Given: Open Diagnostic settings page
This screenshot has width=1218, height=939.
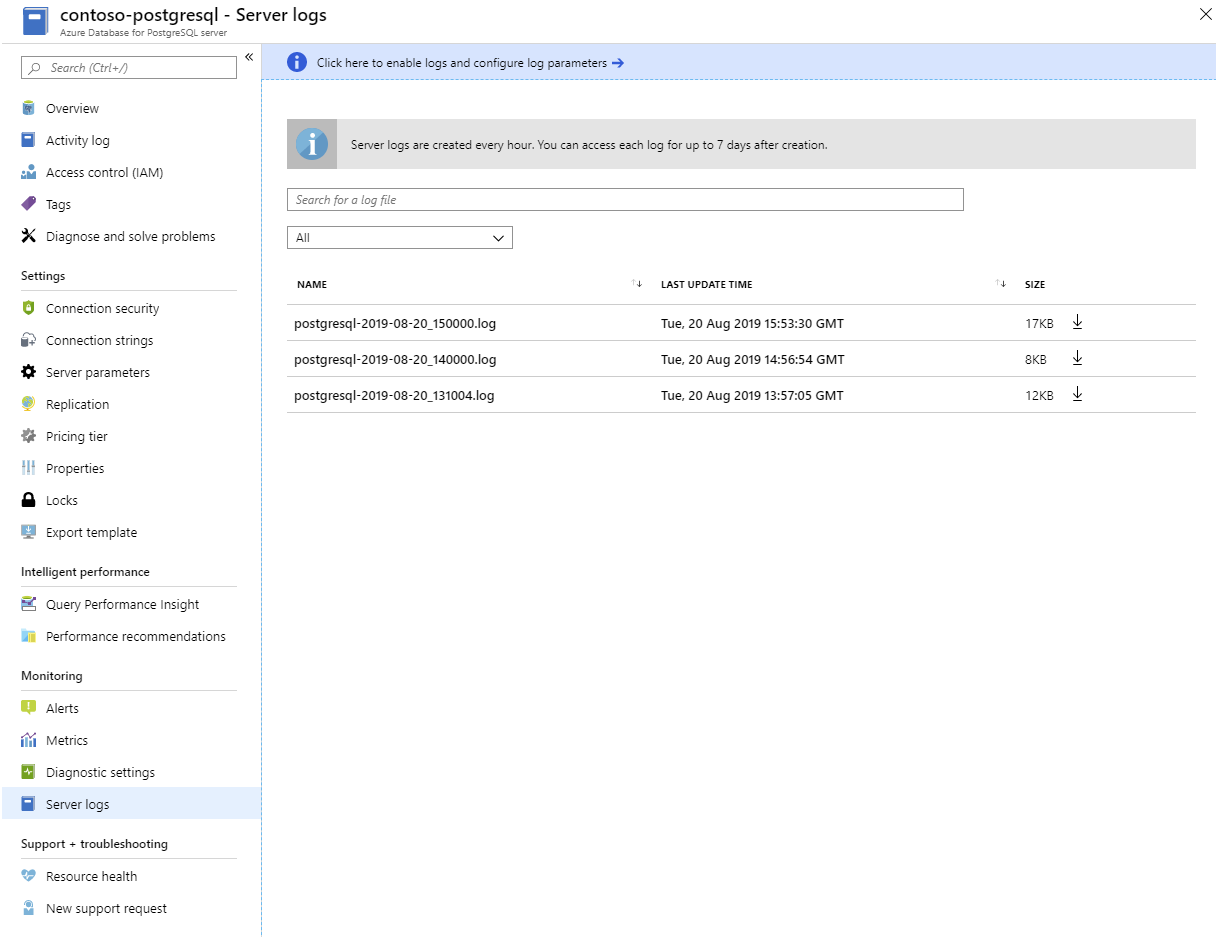Looking at the screenshot, I should click(100, 772).
